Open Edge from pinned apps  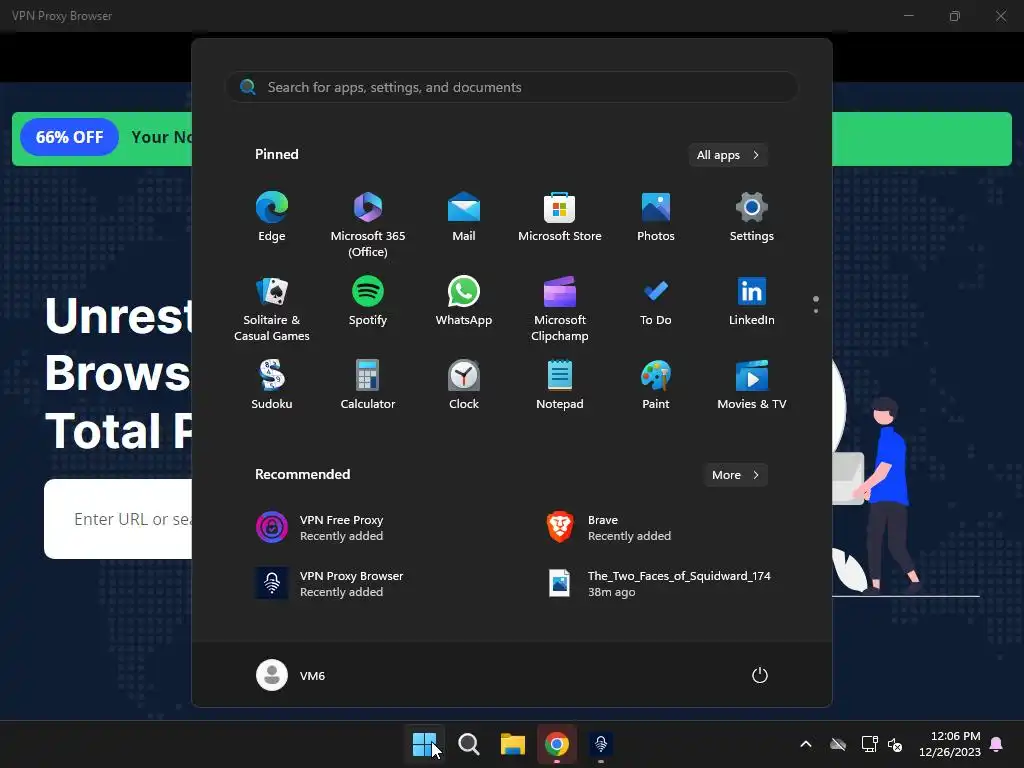272,218
